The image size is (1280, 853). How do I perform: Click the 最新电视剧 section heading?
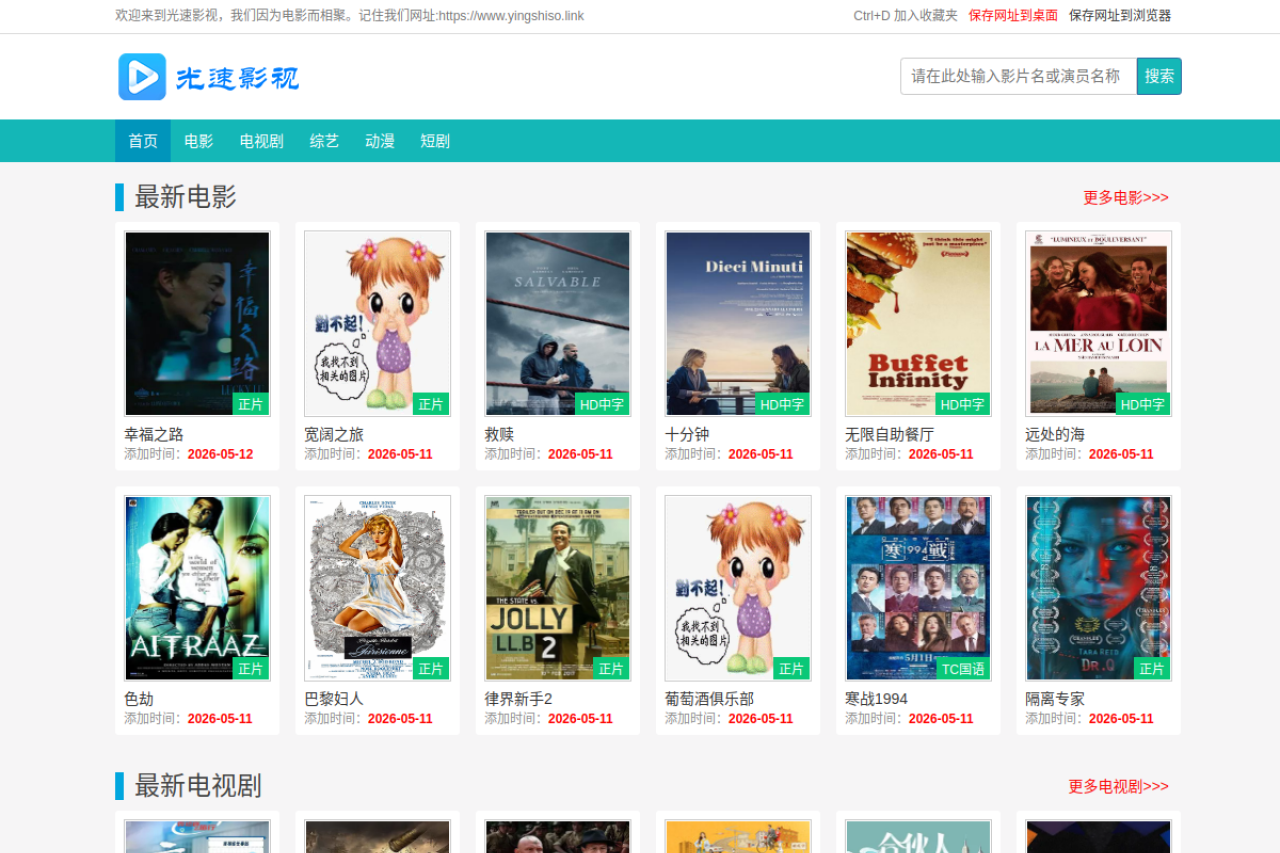198,786
